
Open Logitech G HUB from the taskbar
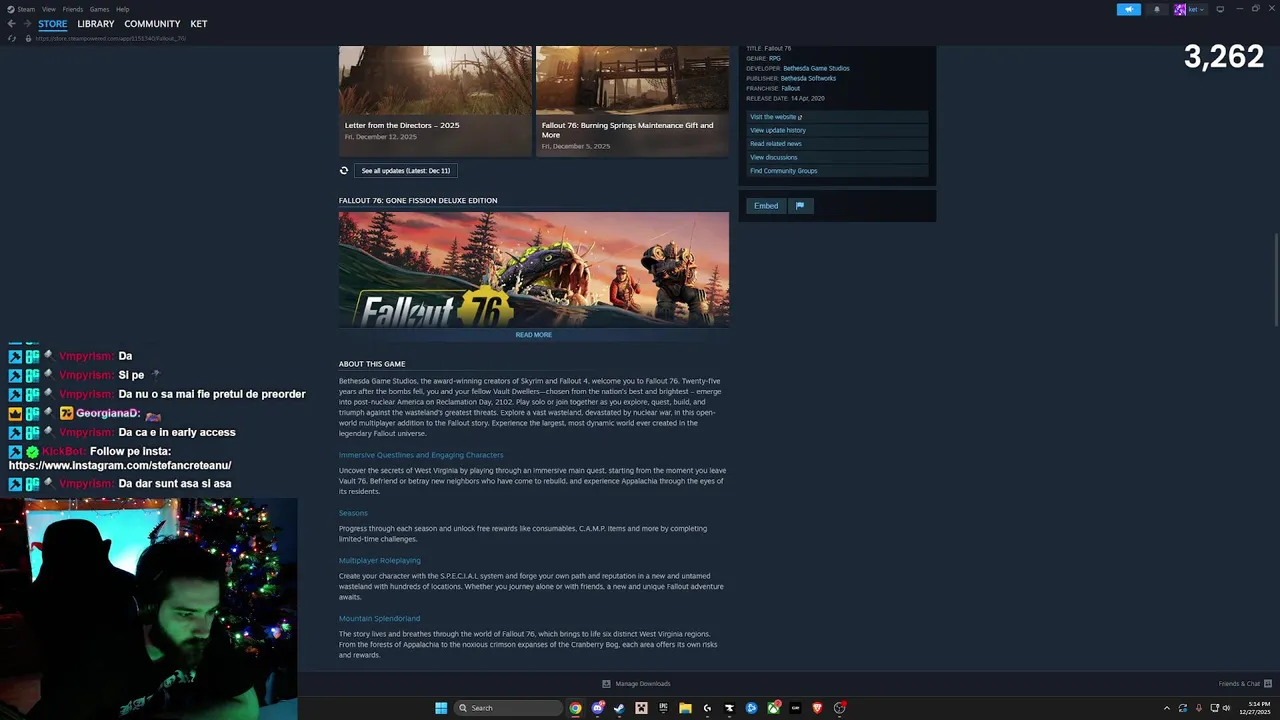click(x=707, y=708)
